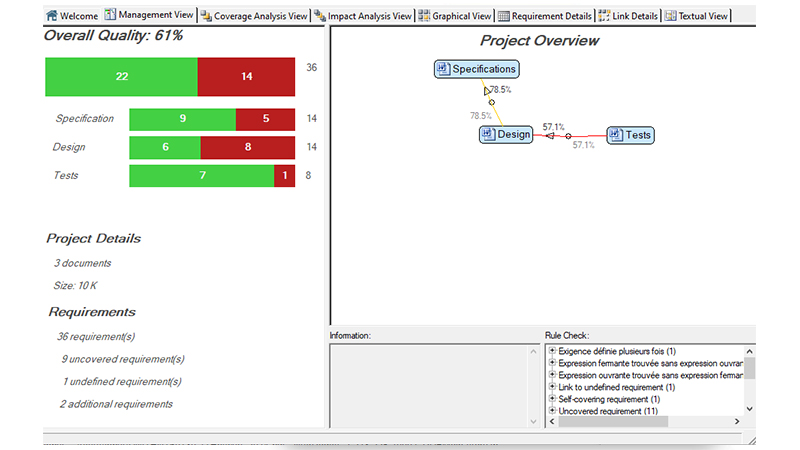
Task: Expand 'Link to undefined requirement (1)' entry
Action: 552,387
